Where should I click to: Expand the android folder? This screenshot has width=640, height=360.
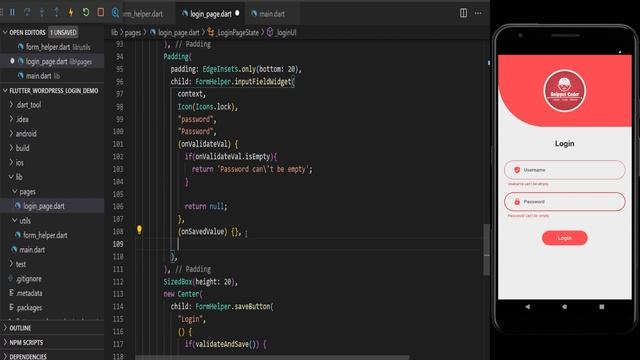coord(23,133)
